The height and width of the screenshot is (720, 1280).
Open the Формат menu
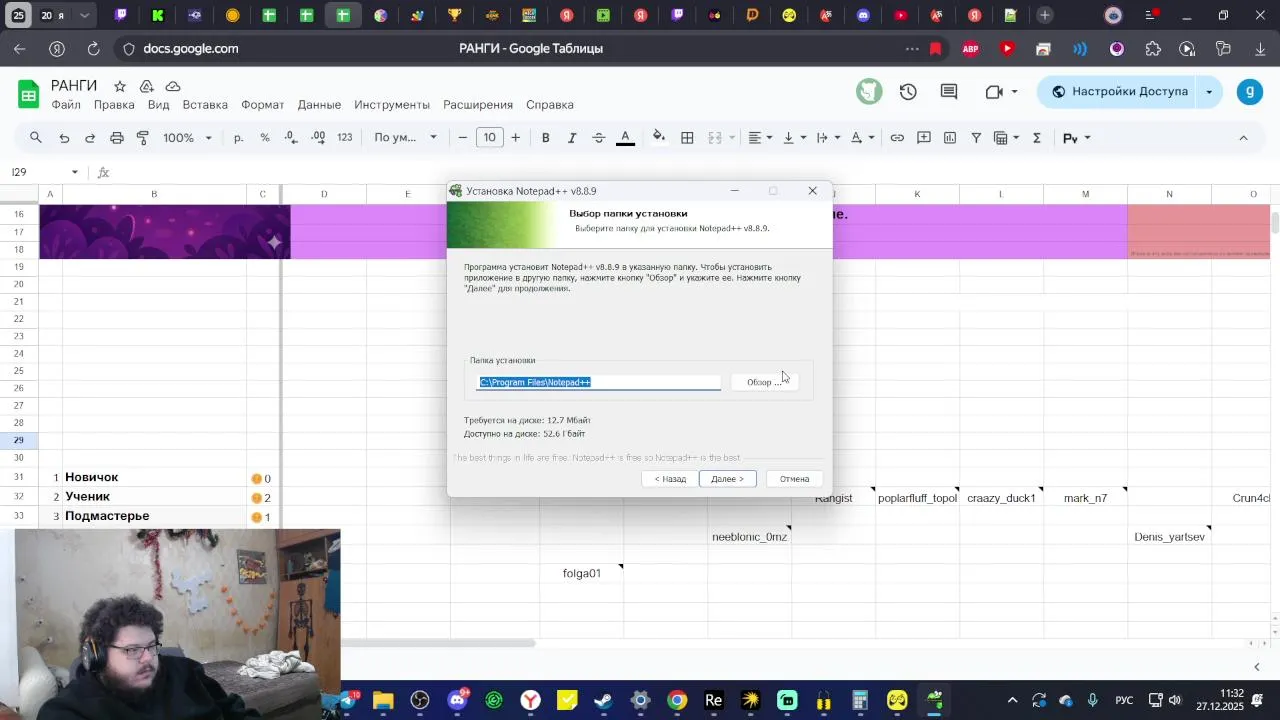click(x=262, y=105)
